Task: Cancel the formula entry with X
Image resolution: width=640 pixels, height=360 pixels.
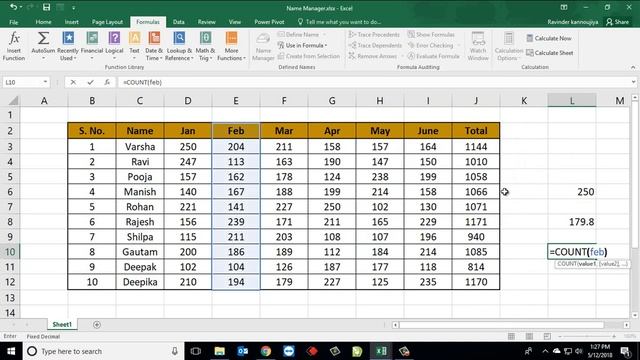Action: point(73,82)
